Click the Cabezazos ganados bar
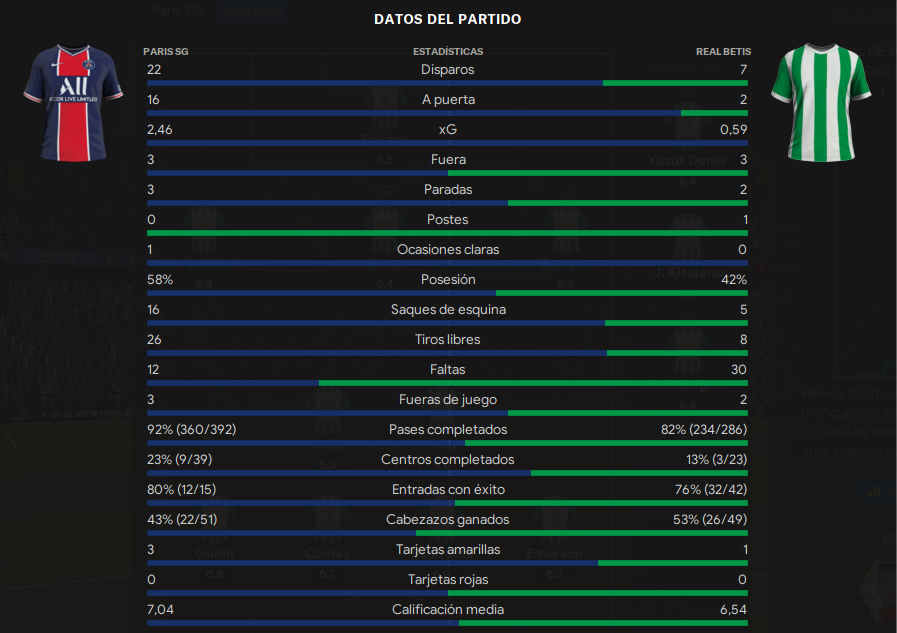The height and width of the screenshot is (633, 897). 447,534
